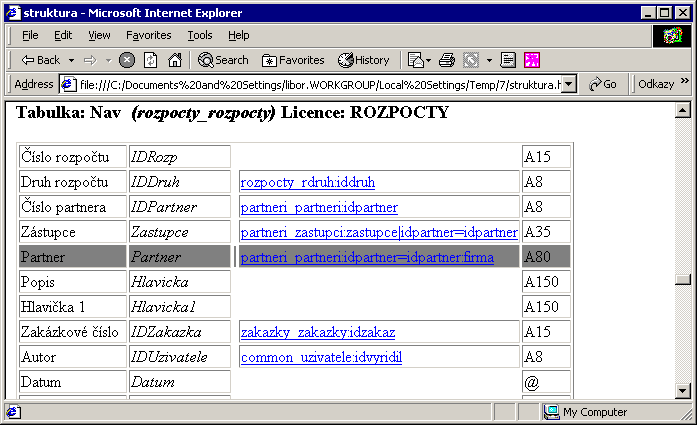Image resolution: width=697 pixels, height=425 pixels.
Task: Open the Favorites menu in menu bar
Action: (x=148, y=35)
